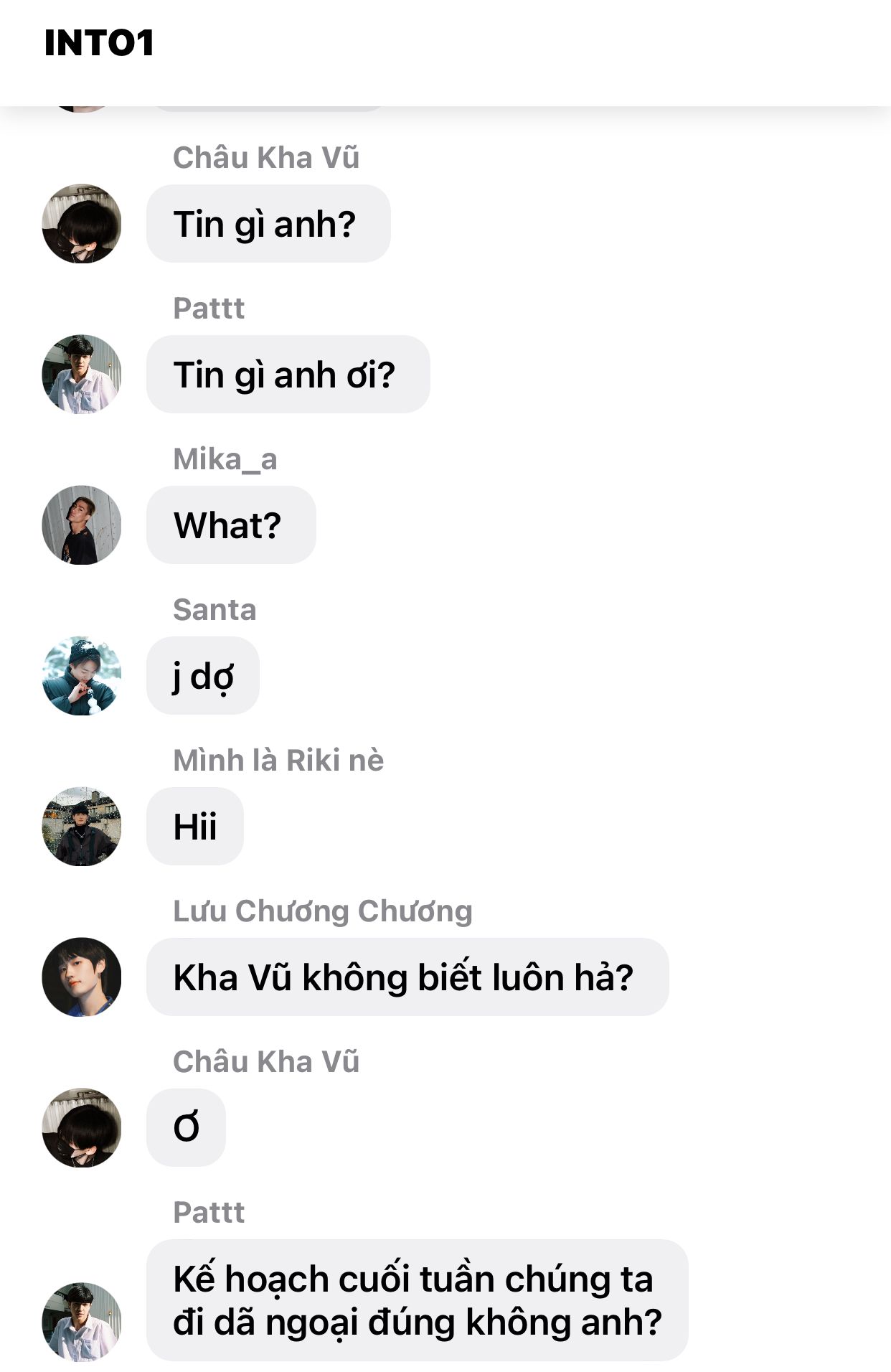This screenshot has height=1372, width=891.
Task: Open Santa's profile picture
Action: (x=82, y=676)
